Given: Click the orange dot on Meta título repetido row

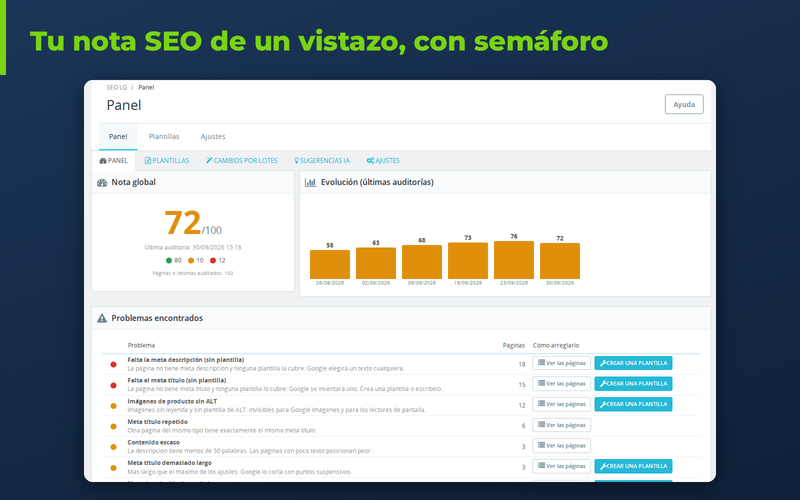Looking at the screenshot, I should (113, 427).
